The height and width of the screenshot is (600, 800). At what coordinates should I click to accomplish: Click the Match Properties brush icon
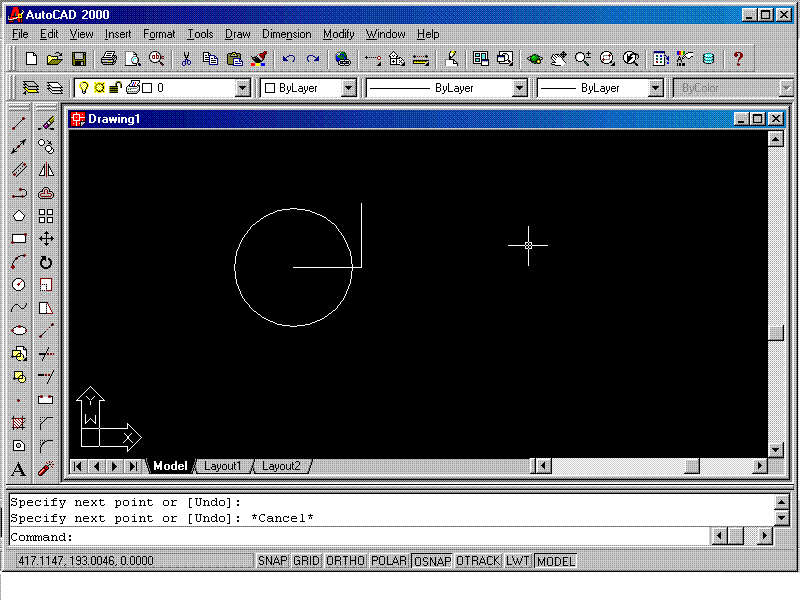pos(259,59)
